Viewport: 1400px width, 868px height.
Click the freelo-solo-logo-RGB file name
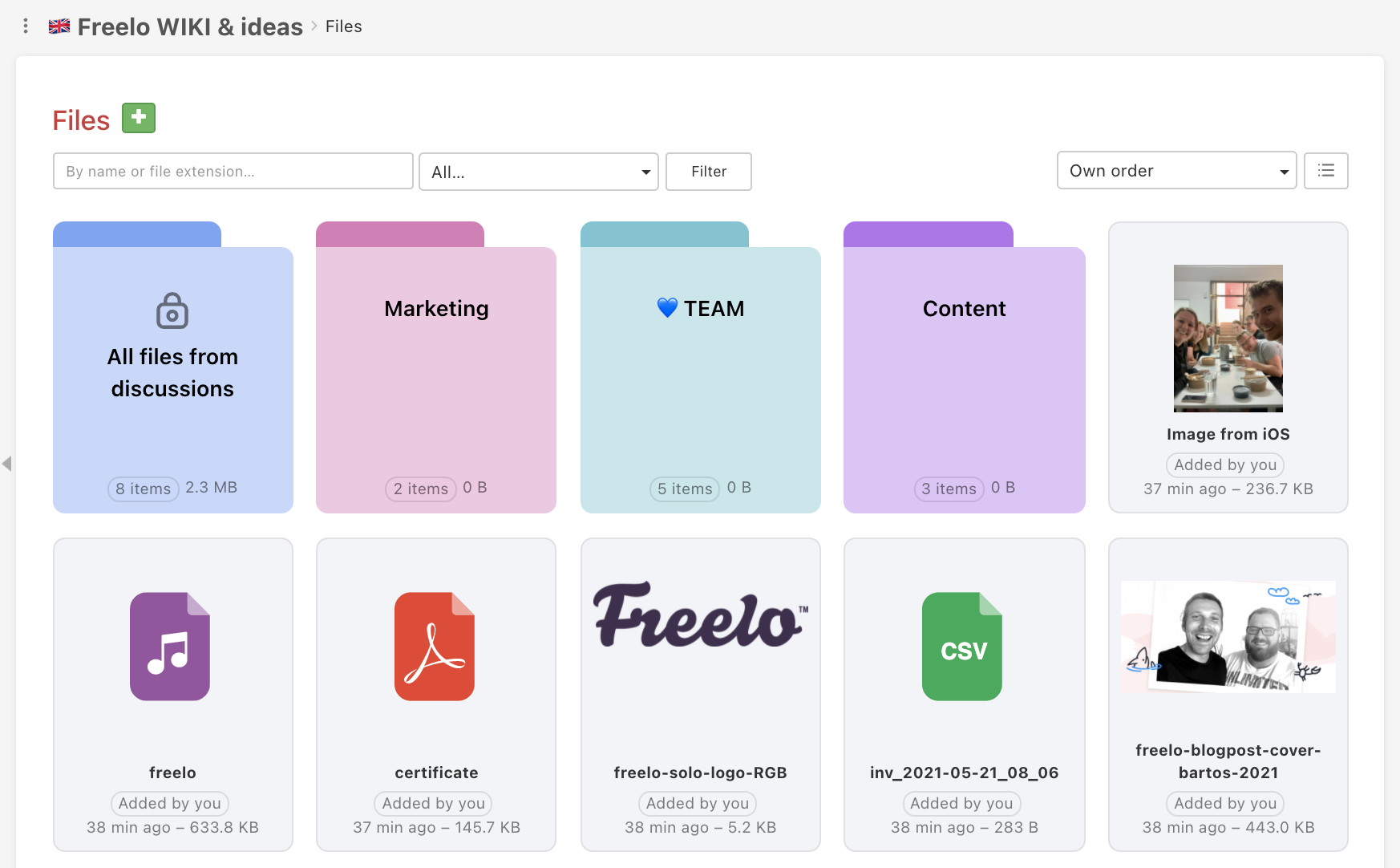701,773
